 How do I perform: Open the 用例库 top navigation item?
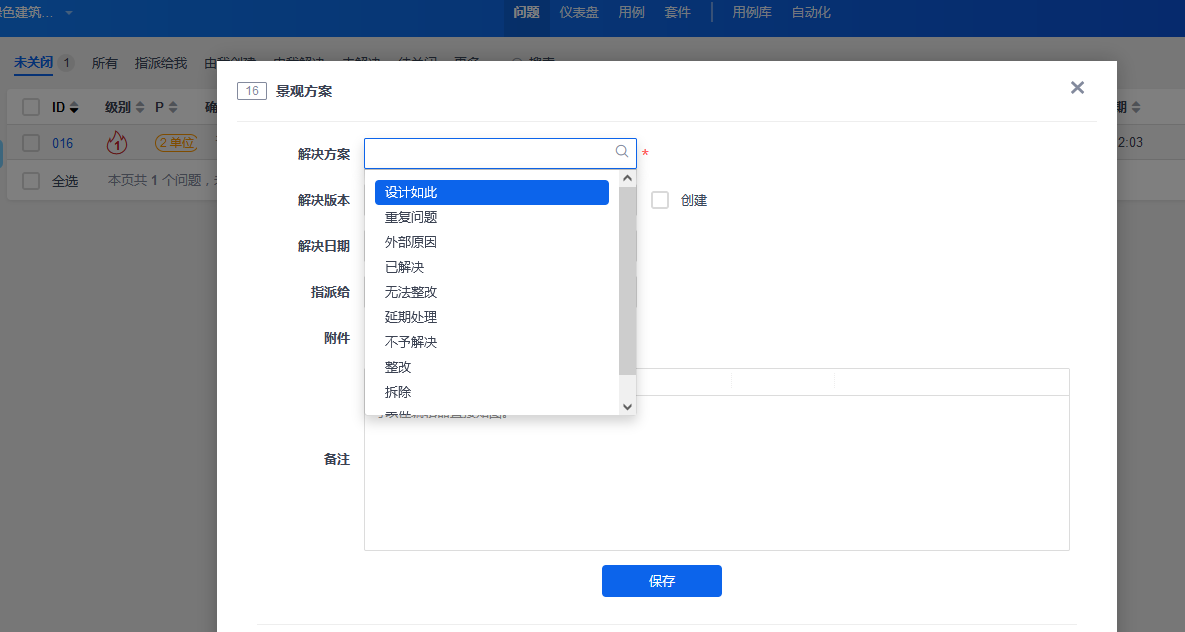751,13
